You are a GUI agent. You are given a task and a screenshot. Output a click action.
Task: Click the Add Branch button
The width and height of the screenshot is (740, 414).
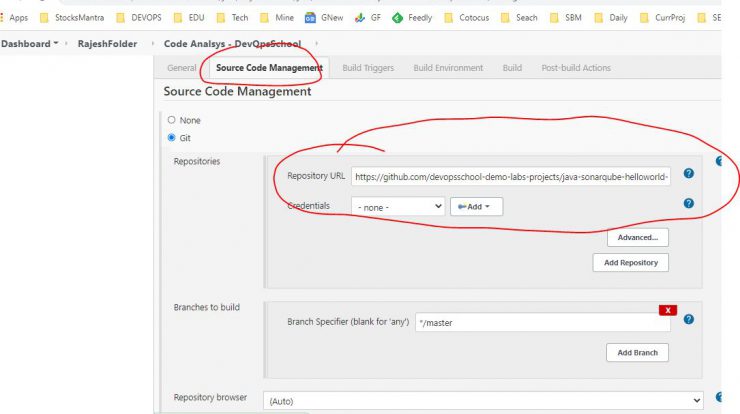[x=637, y=353]
